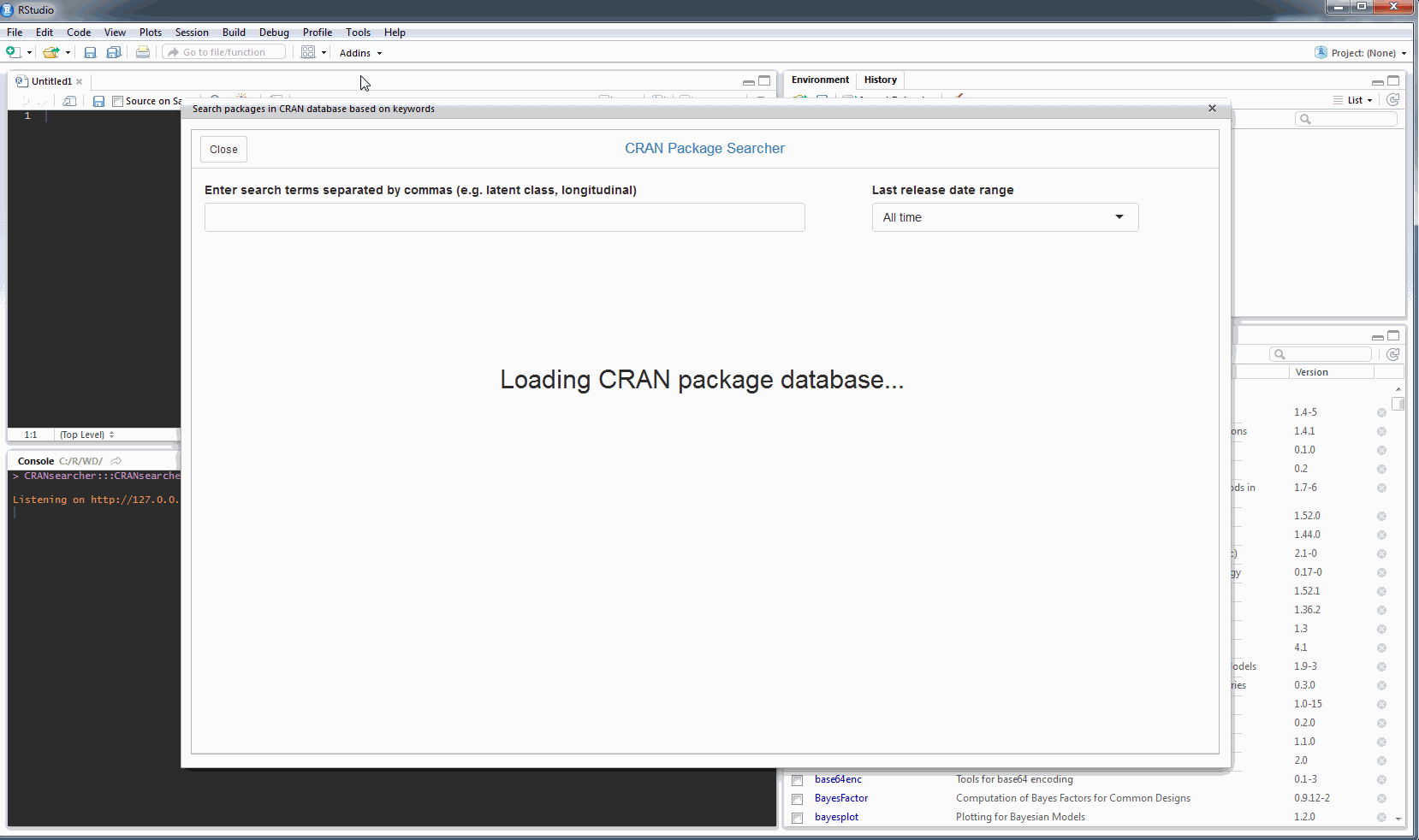Open the (Top Level) scope dropdown
The width and height of the screenshot is (1419, 840).
click(86, 435)
